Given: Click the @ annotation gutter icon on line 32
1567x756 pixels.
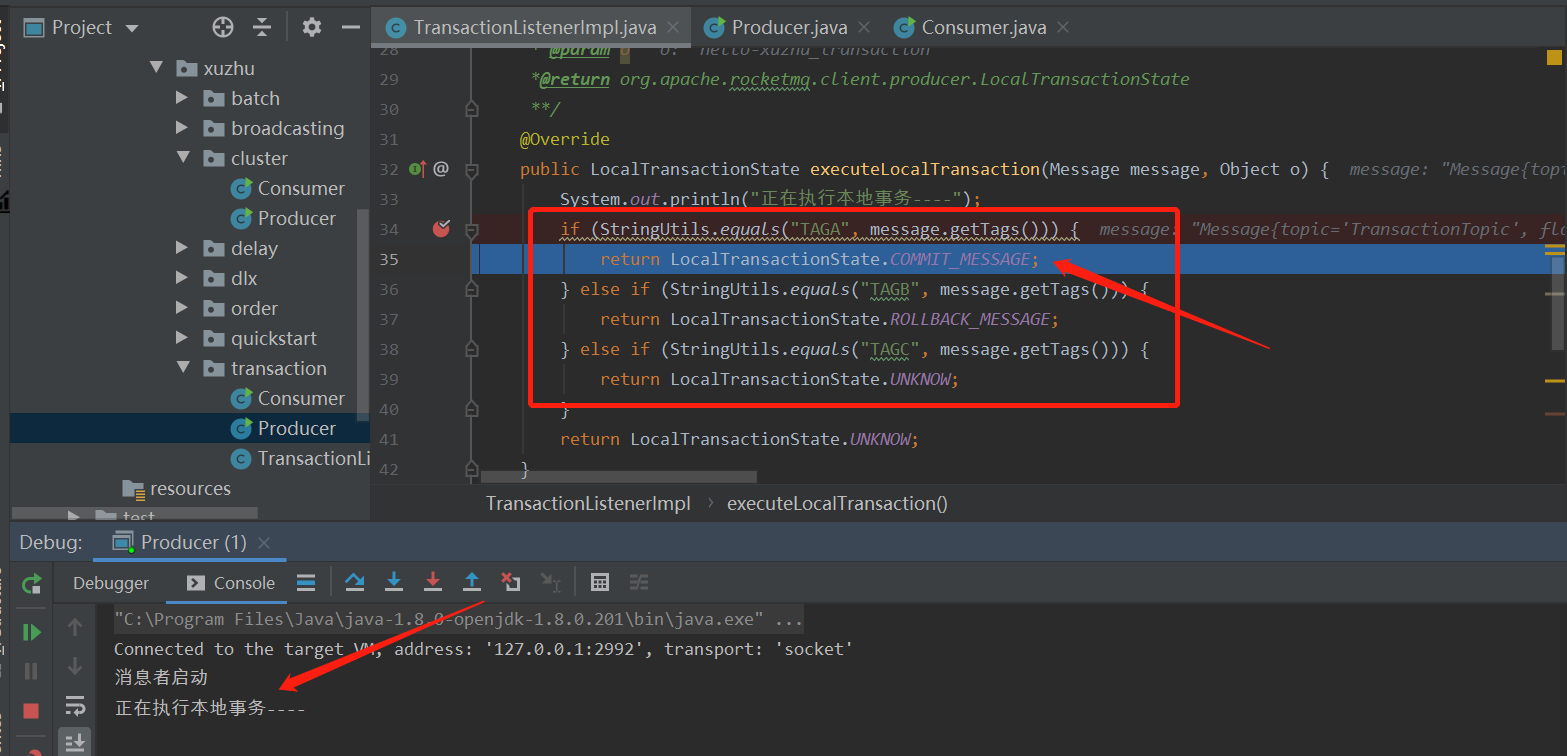Looking at the screenshot, I should [x=441, y=169].
